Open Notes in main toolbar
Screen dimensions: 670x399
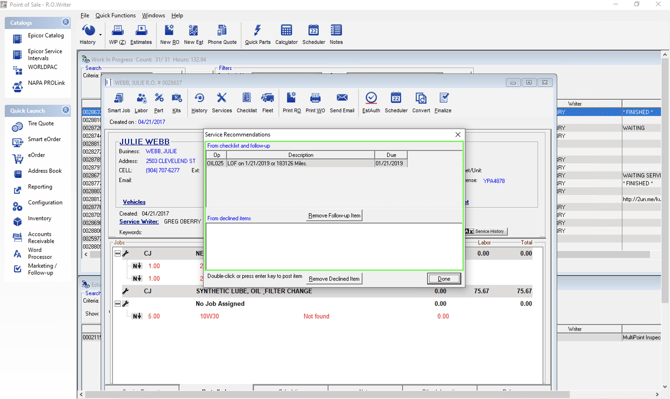click(x=336, y=34)
